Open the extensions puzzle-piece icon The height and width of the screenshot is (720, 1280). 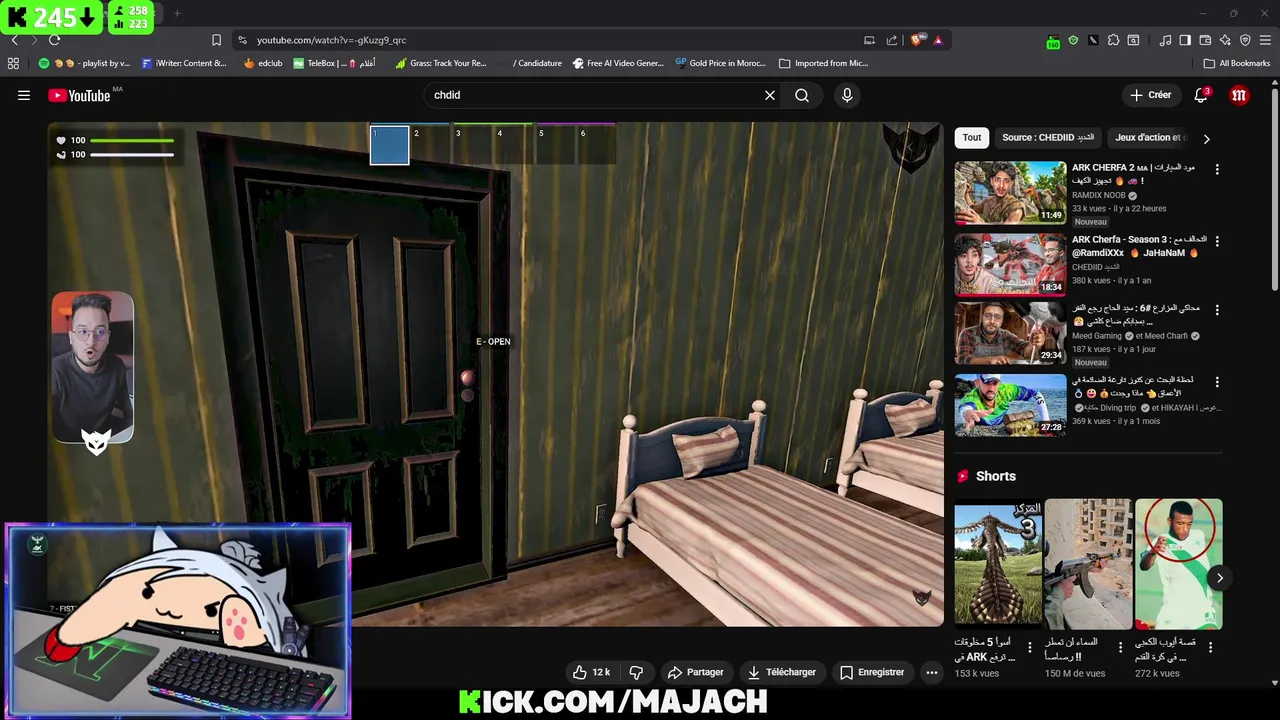pos(1113,40)
